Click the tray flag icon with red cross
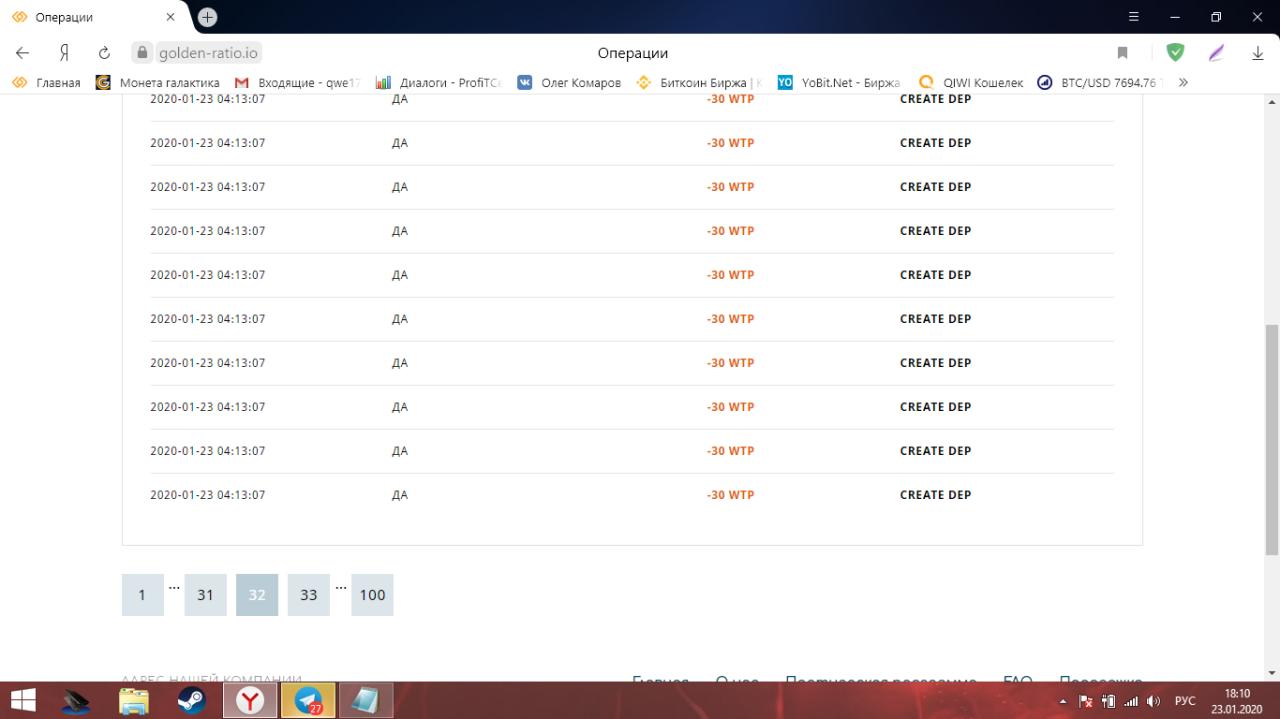This screenshot has width=1280, height=719. [x=1086, y=702]
